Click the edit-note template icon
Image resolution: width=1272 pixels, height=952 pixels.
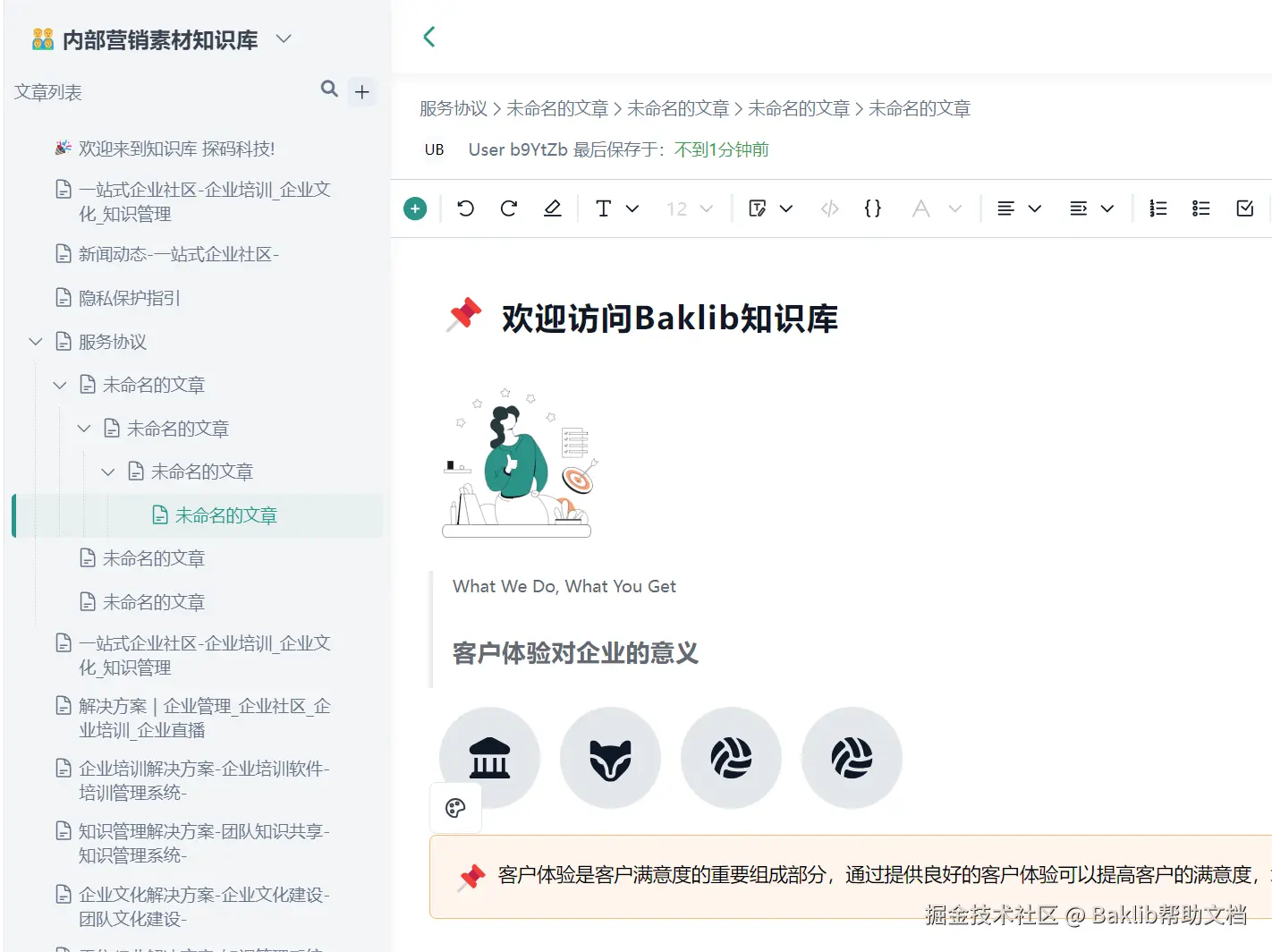[x=757, y=208]
